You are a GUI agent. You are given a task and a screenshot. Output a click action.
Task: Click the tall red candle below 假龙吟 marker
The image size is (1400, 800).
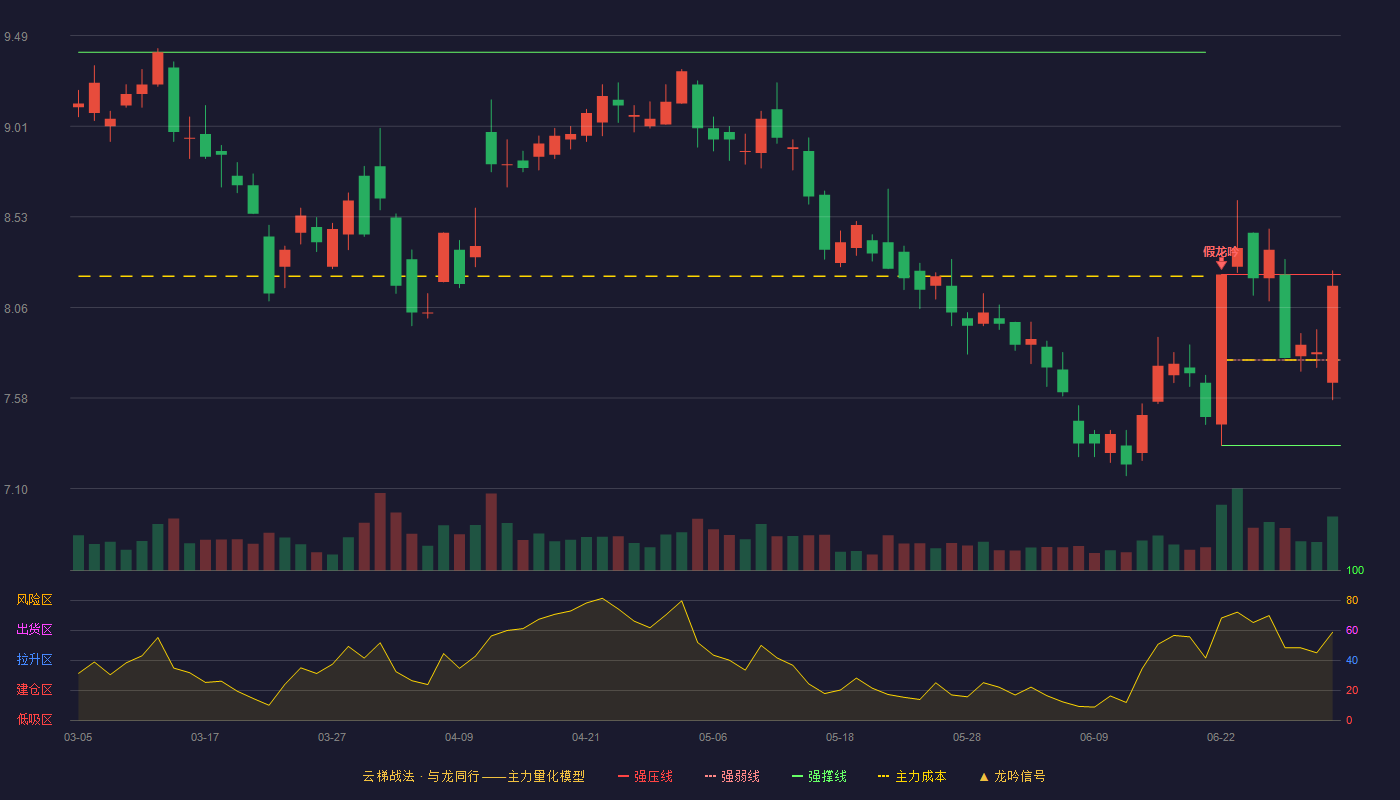coord(1221,349)
